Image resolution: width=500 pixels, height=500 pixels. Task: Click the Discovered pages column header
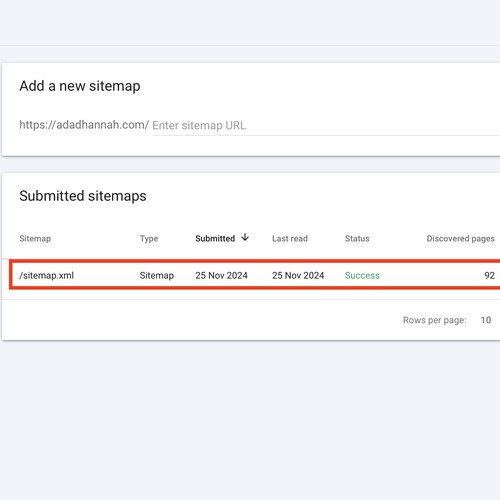point(461,239)
